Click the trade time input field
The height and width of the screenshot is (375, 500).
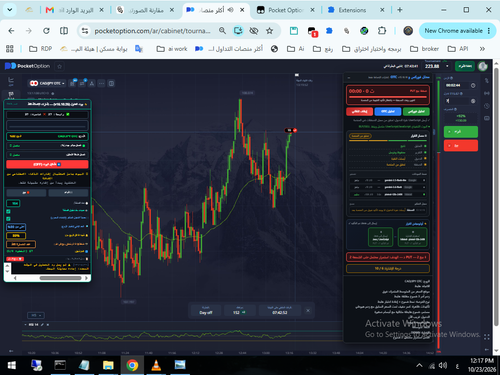457,86
